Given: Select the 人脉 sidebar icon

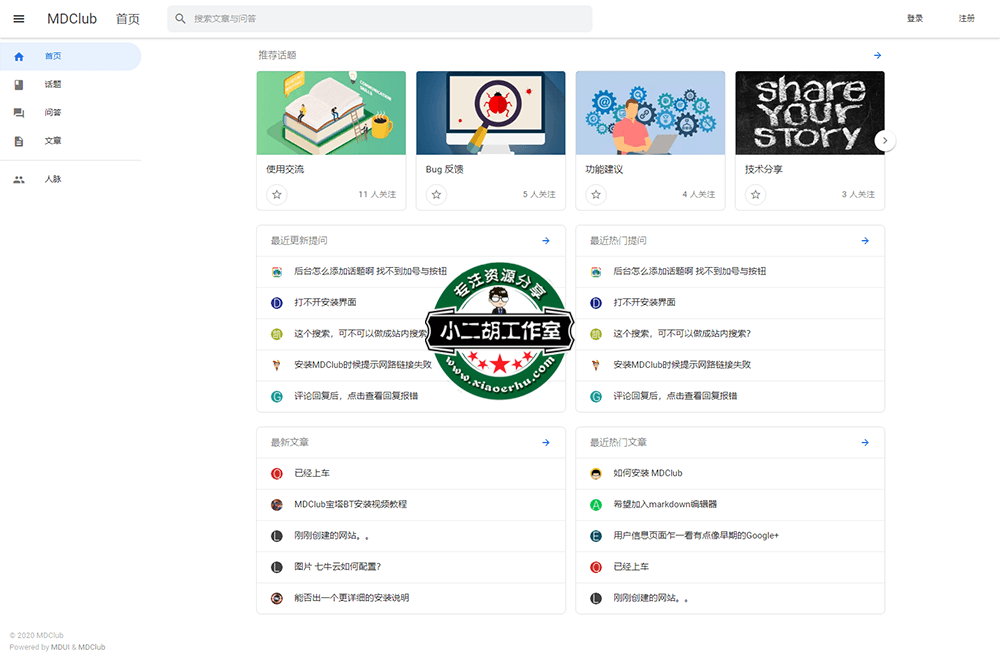Looking at the screenshot, I should (18, 179).
